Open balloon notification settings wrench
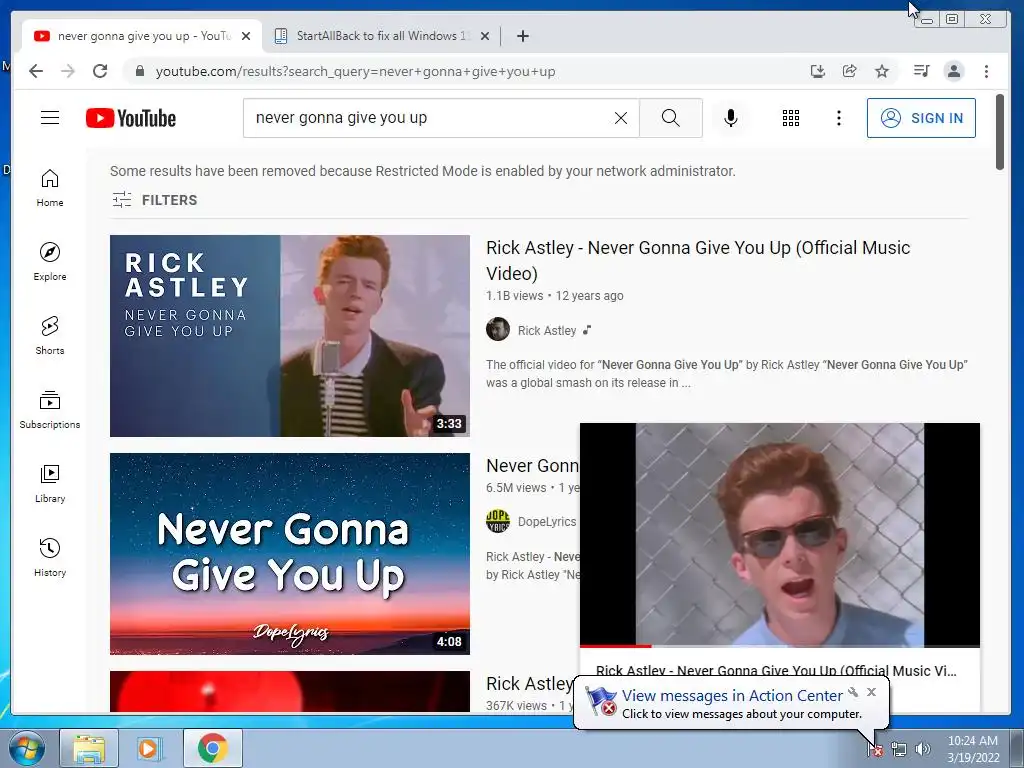 coord(853,692)
